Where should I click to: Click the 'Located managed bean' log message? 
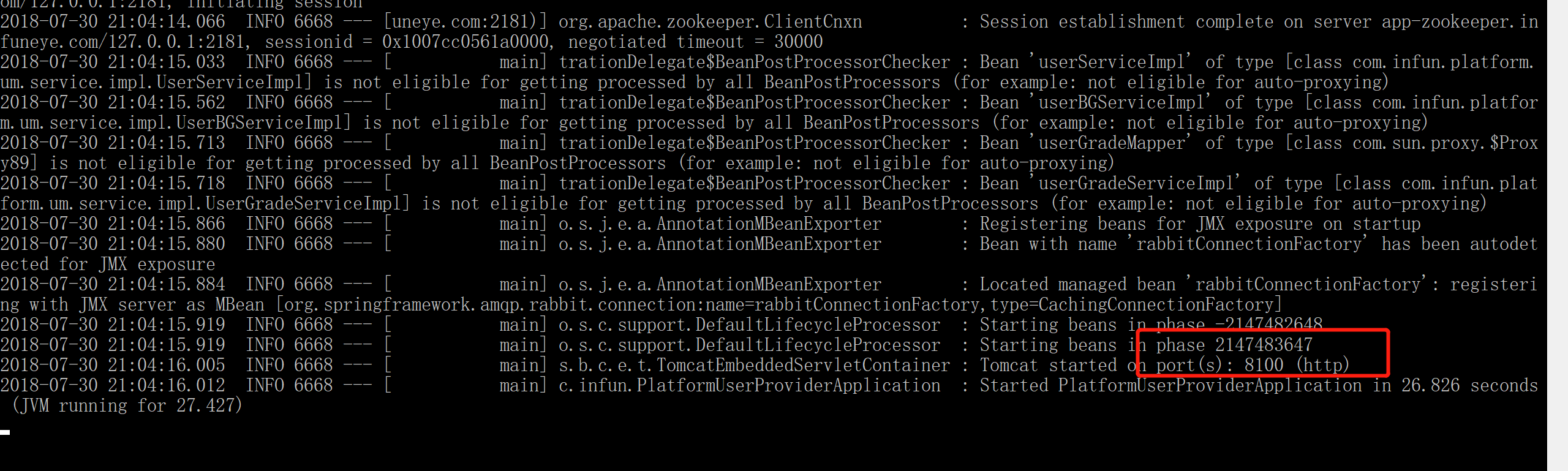coord(1077,285)
